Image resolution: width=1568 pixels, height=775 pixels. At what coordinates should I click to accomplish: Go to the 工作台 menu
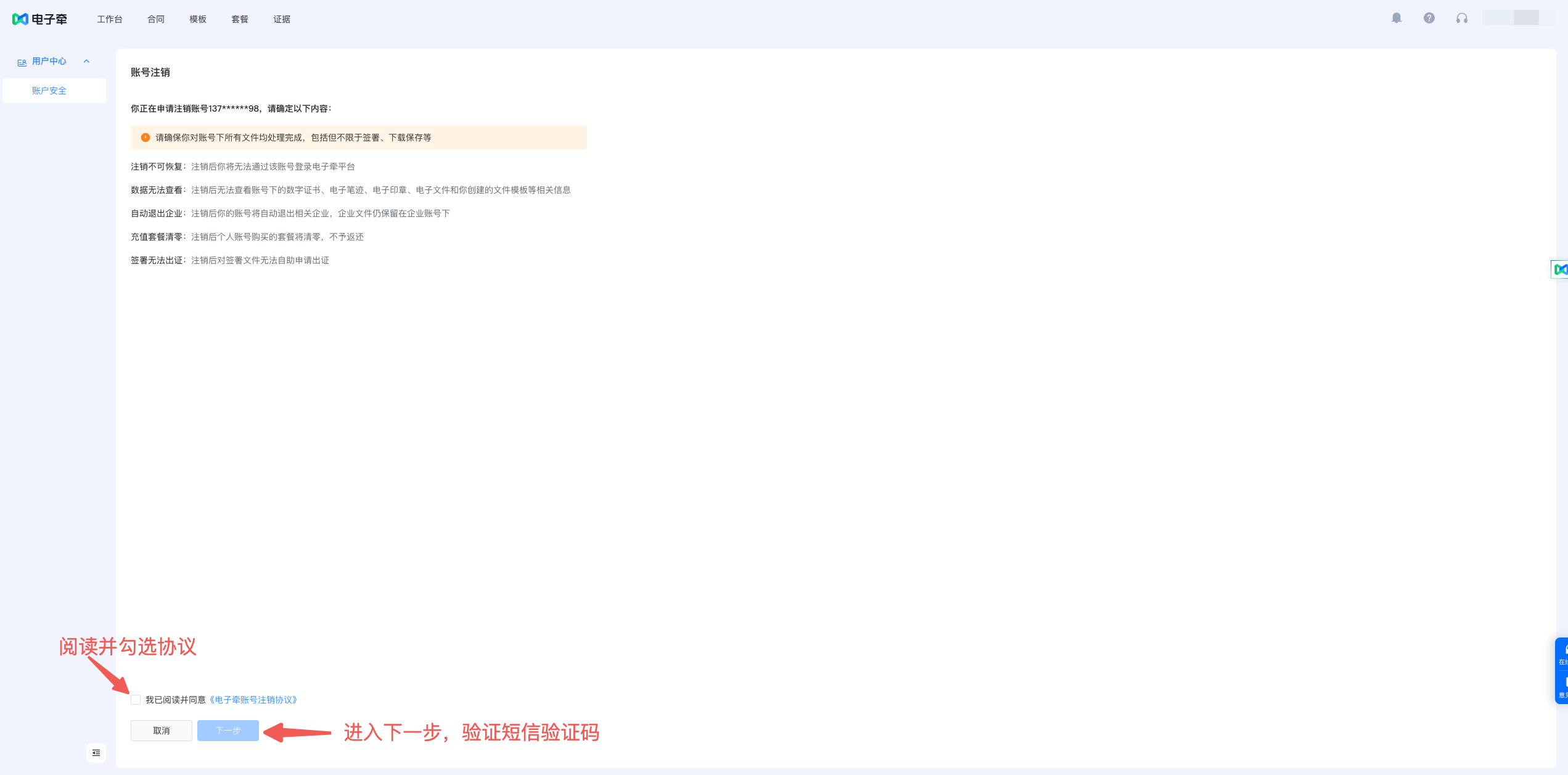coord(110,19)
